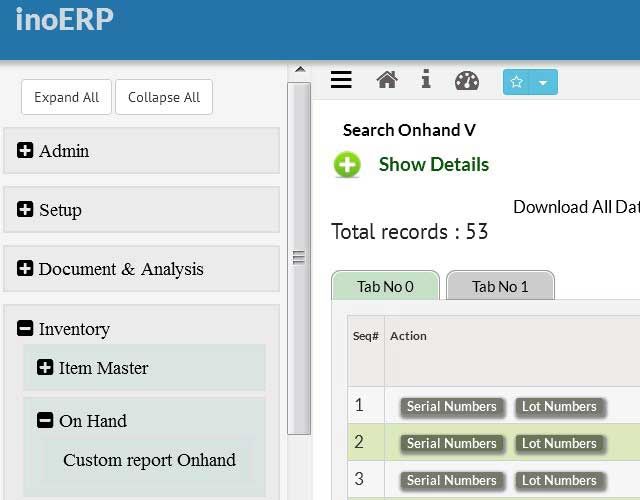
Task: Click the Expand All button
Action: point(67,97)
